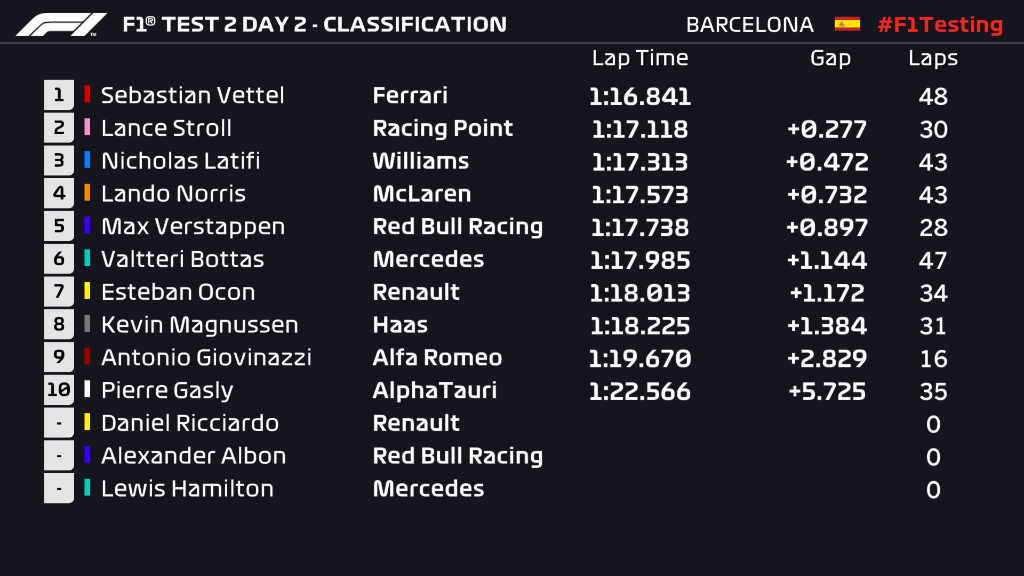Click Alfa Romeo team label
Viewport: 1024px width, 576px height.
[437, 357]
